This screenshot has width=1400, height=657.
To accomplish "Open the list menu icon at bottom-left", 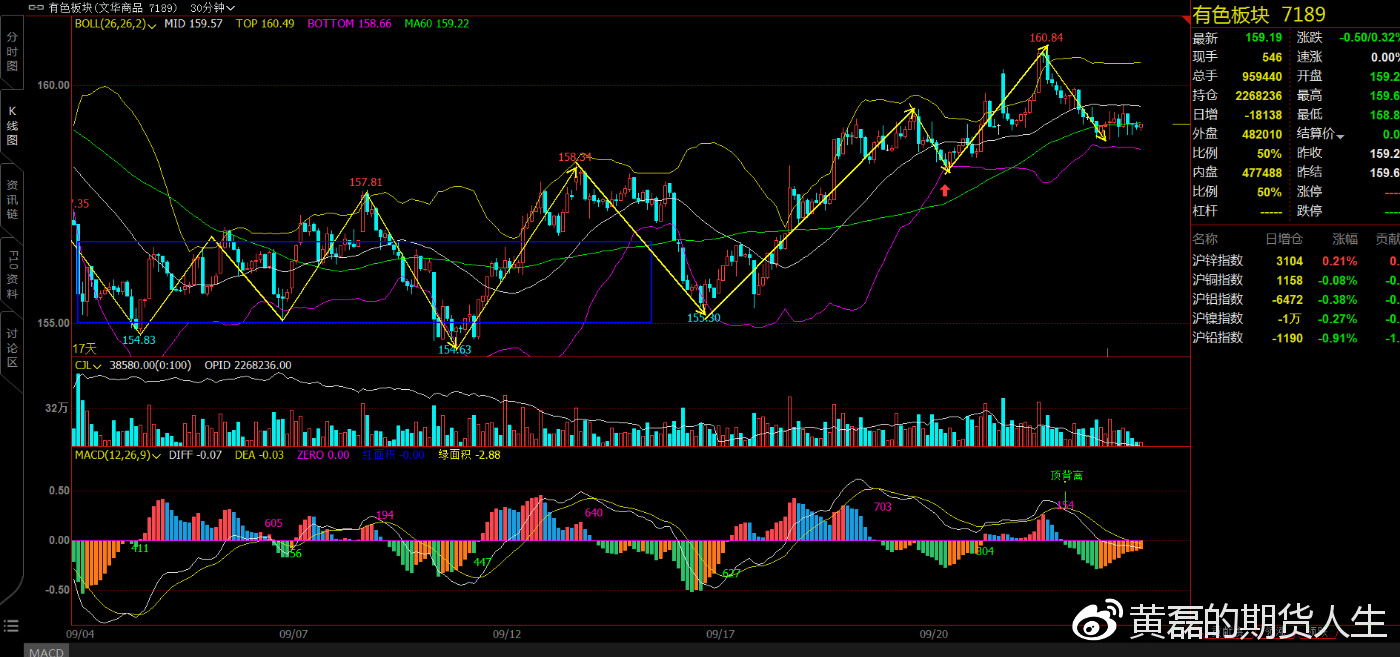I will [11, 626].
